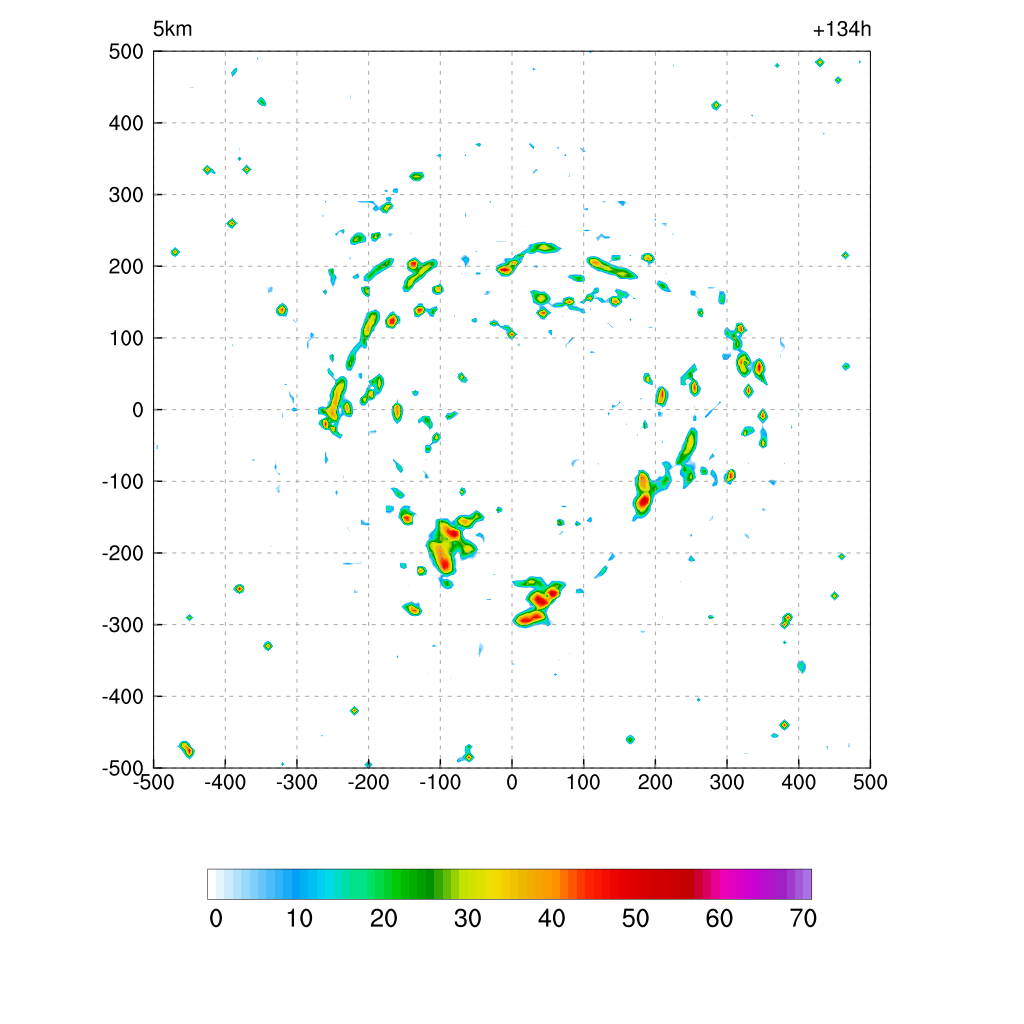The image size is (1024, 1024).
Task: Select y-axis tick label 400
Action: point(126,123)
